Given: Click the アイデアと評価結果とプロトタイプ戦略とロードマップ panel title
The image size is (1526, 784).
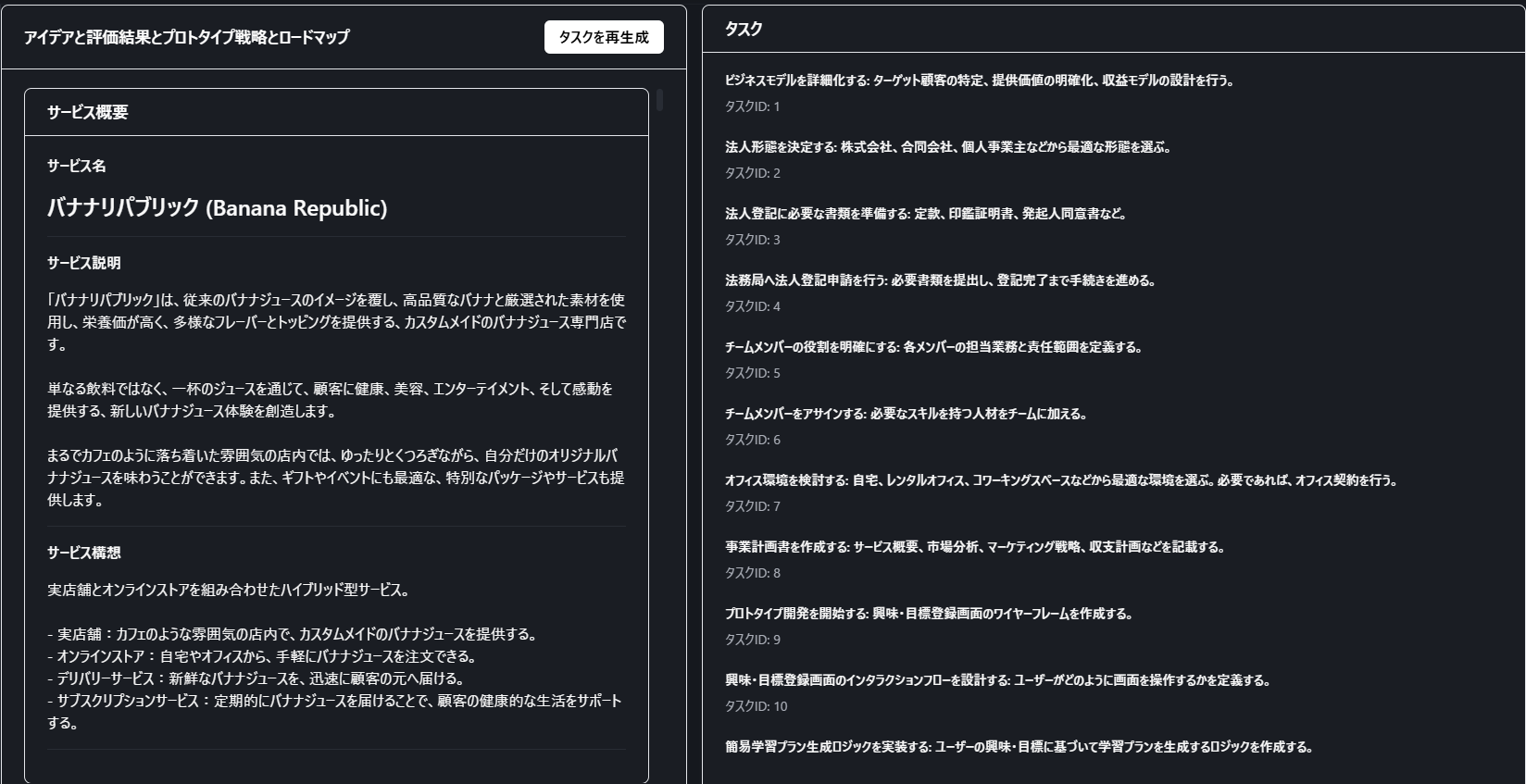Looking at the screenshot, I should pyautogui.click(x=187, y=37).
